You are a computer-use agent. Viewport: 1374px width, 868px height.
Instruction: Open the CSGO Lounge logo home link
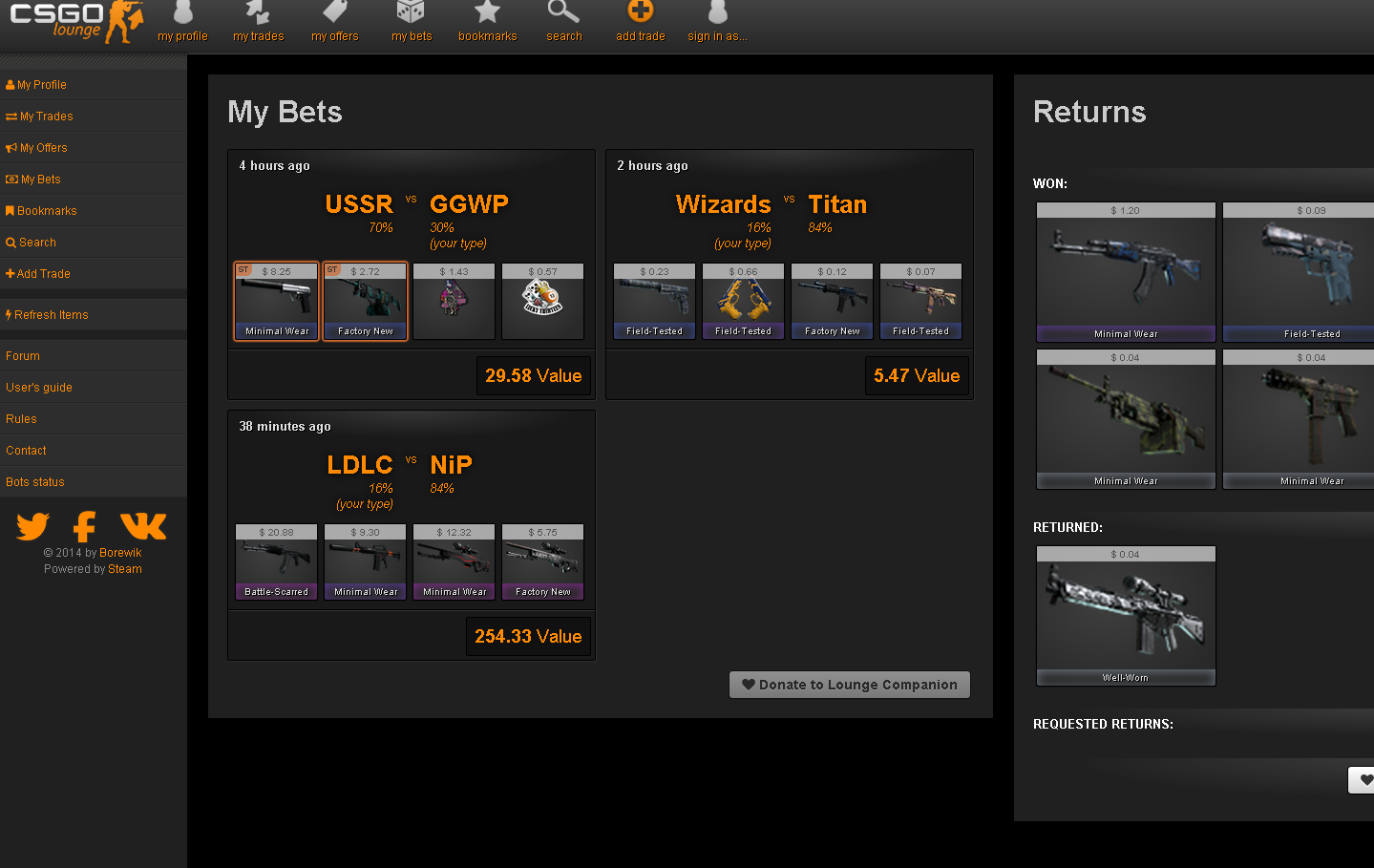click(76, 22)
